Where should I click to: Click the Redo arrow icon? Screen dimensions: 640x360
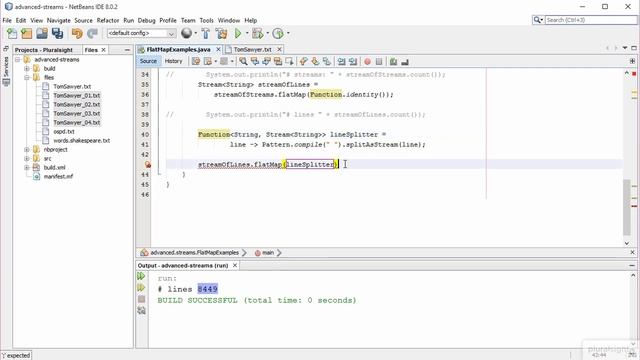(93, 33)
